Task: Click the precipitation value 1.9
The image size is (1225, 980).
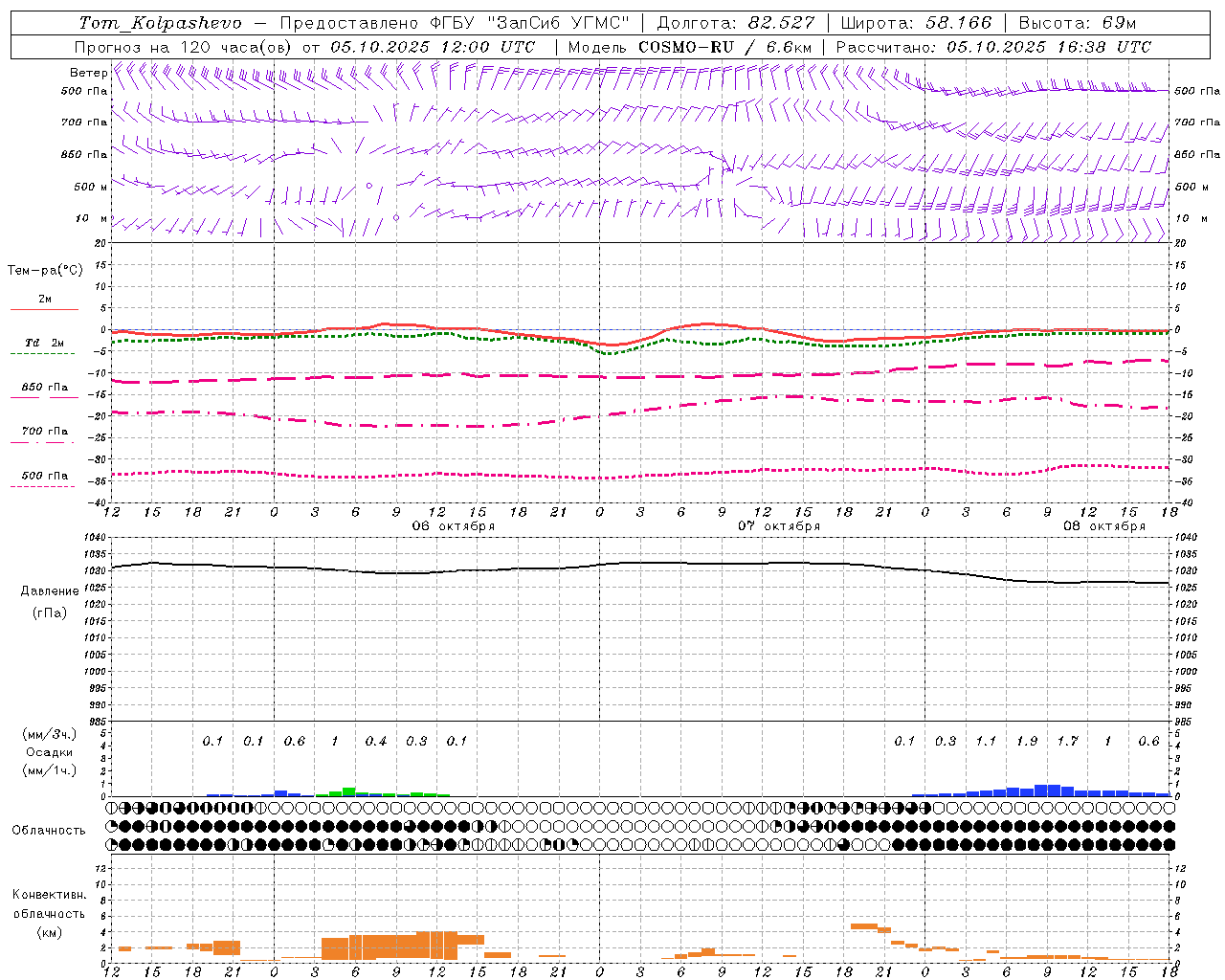Action: pyautogui.click(x=1027, y=742)
